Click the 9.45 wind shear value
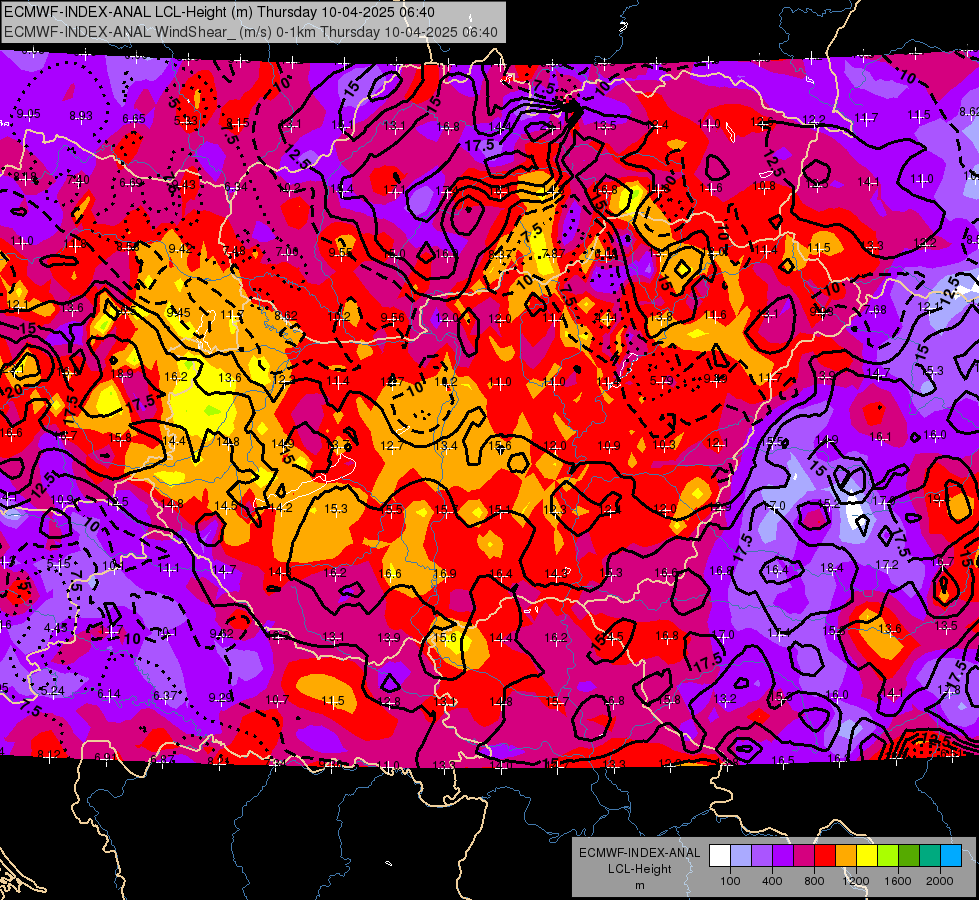 179,312
